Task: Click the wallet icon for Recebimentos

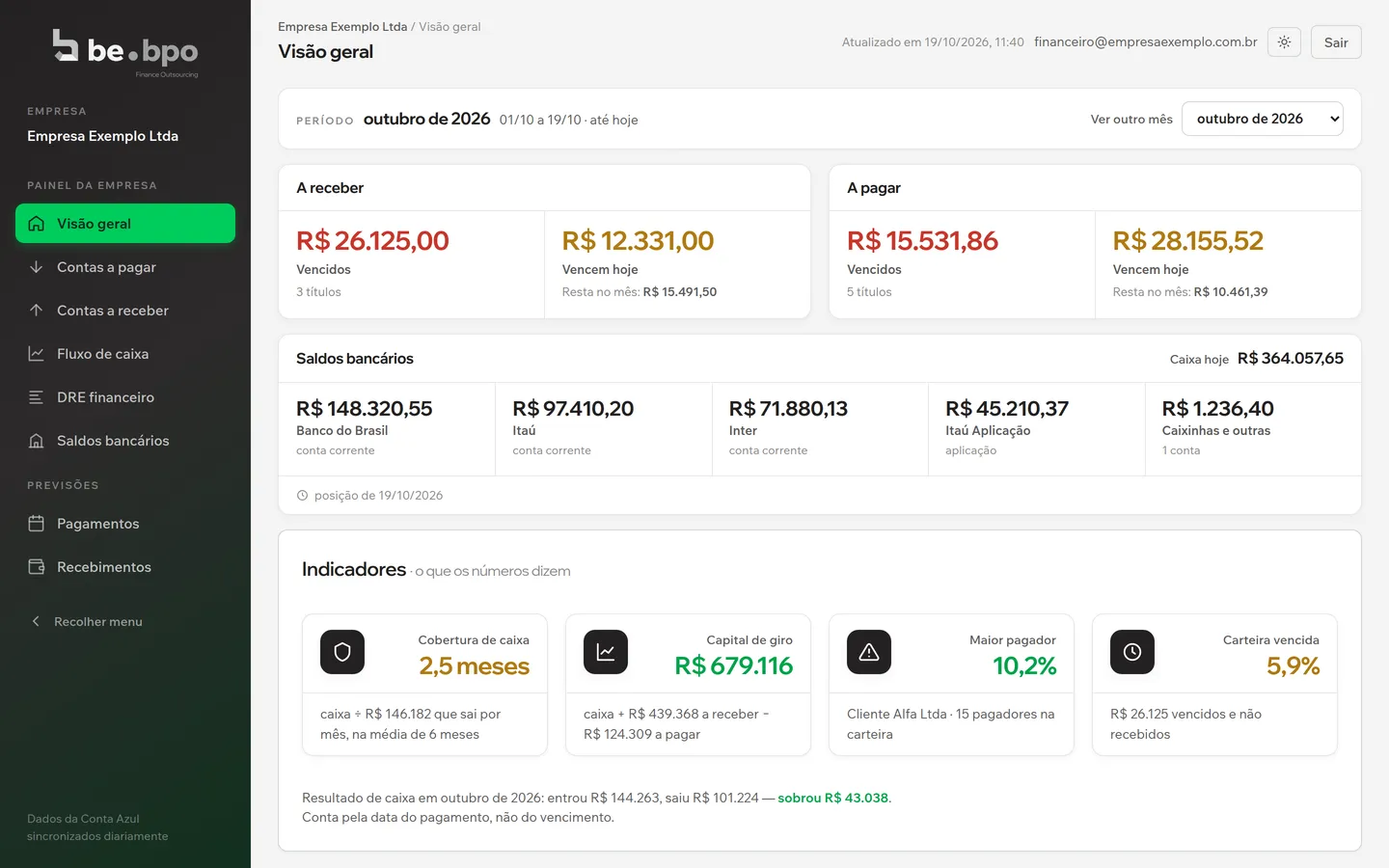Action: coord(37,567)
